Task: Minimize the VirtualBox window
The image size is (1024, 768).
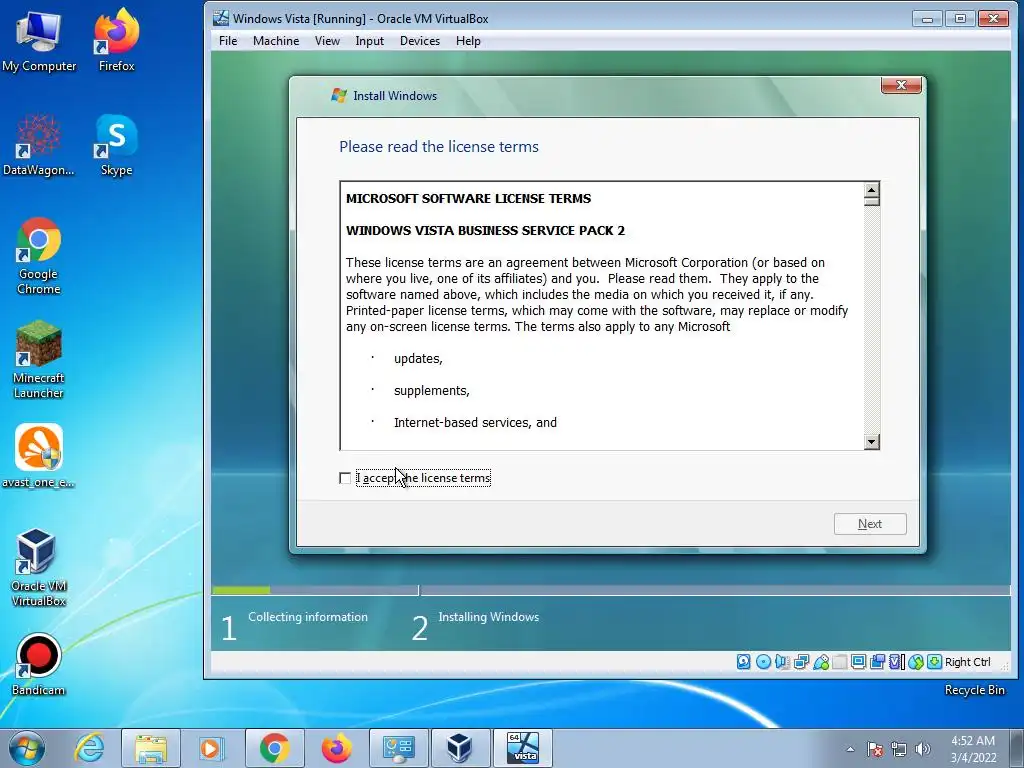Action: (x=927, y=18)
